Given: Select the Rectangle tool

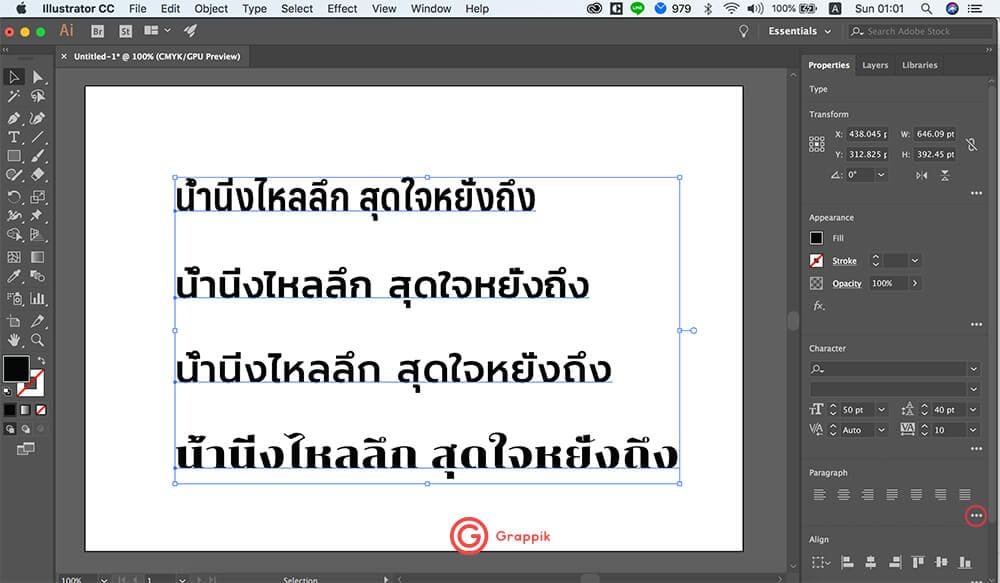Looking at the screenshot, I should pos(14,156).
